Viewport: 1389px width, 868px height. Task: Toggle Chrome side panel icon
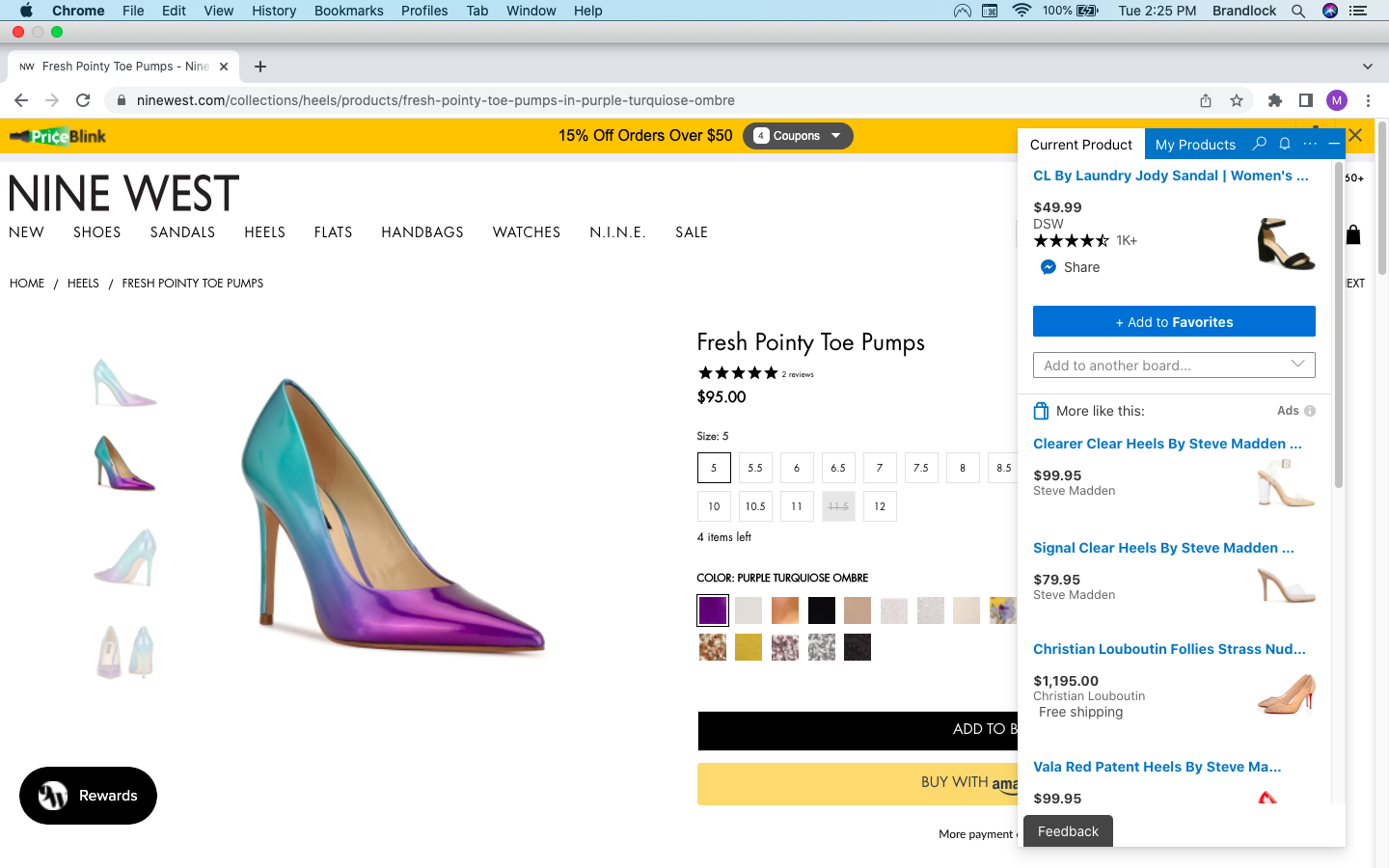(1305, 100)
